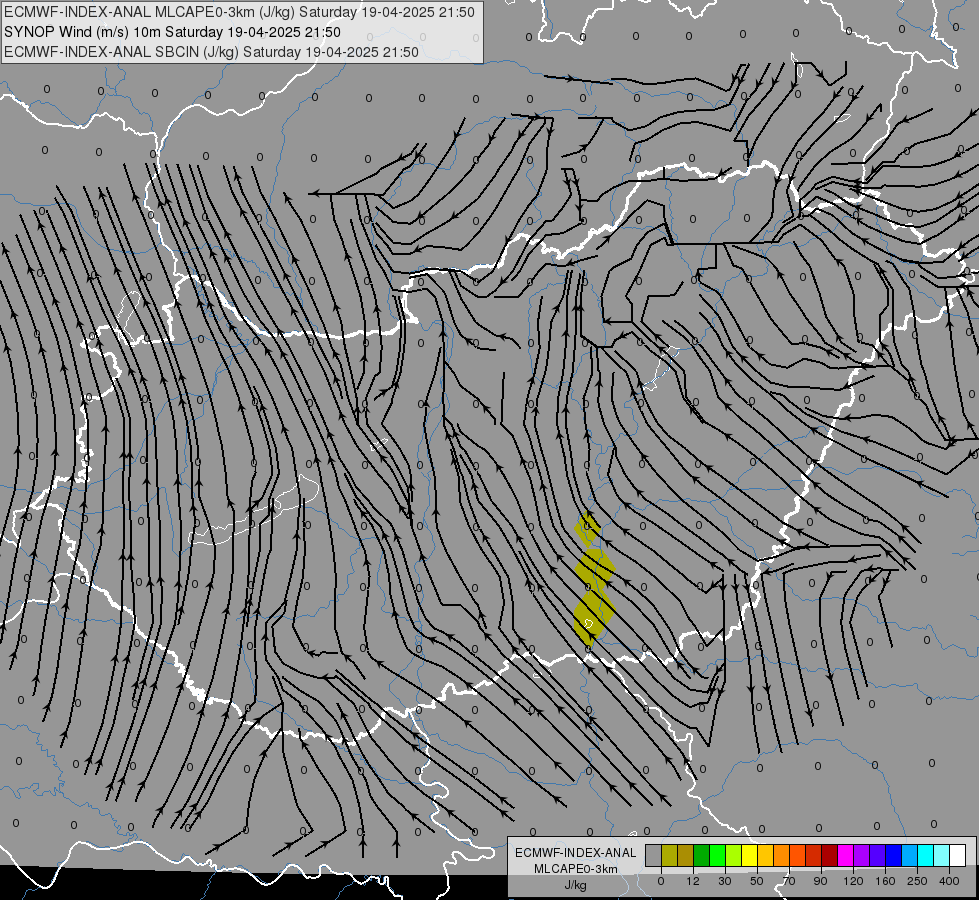The width and height of the screenshot is (979, 900).
Task: Click the legend value label 12
Action: [x=692, y=881]
